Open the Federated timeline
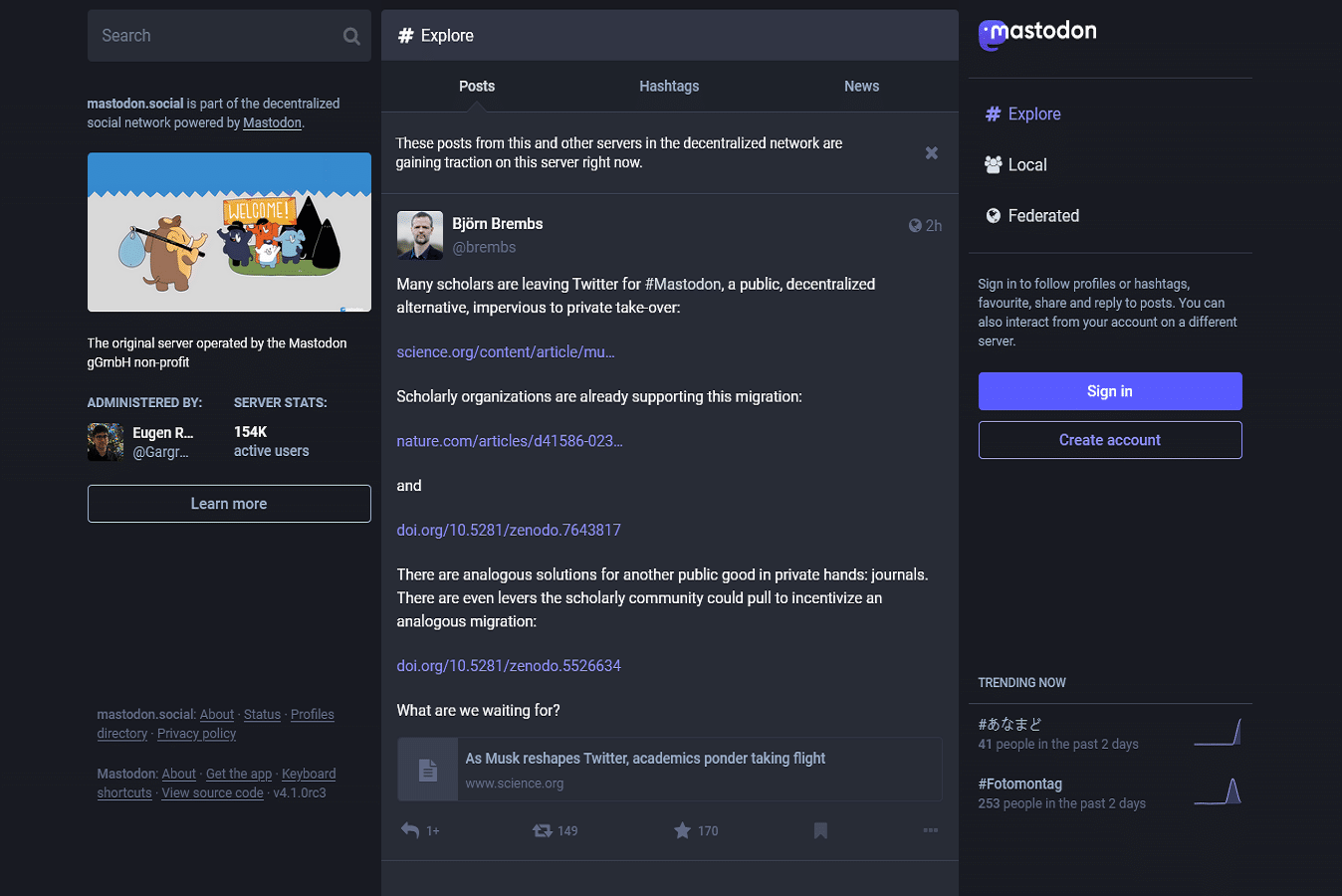The image size is (1342, 896). 1031,216
